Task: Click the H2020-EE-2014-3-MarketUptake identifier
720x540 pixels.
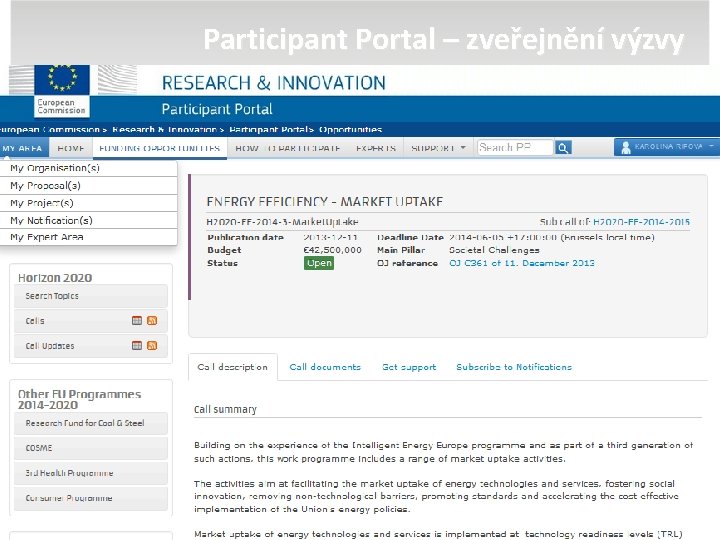Action: (282, 222)
